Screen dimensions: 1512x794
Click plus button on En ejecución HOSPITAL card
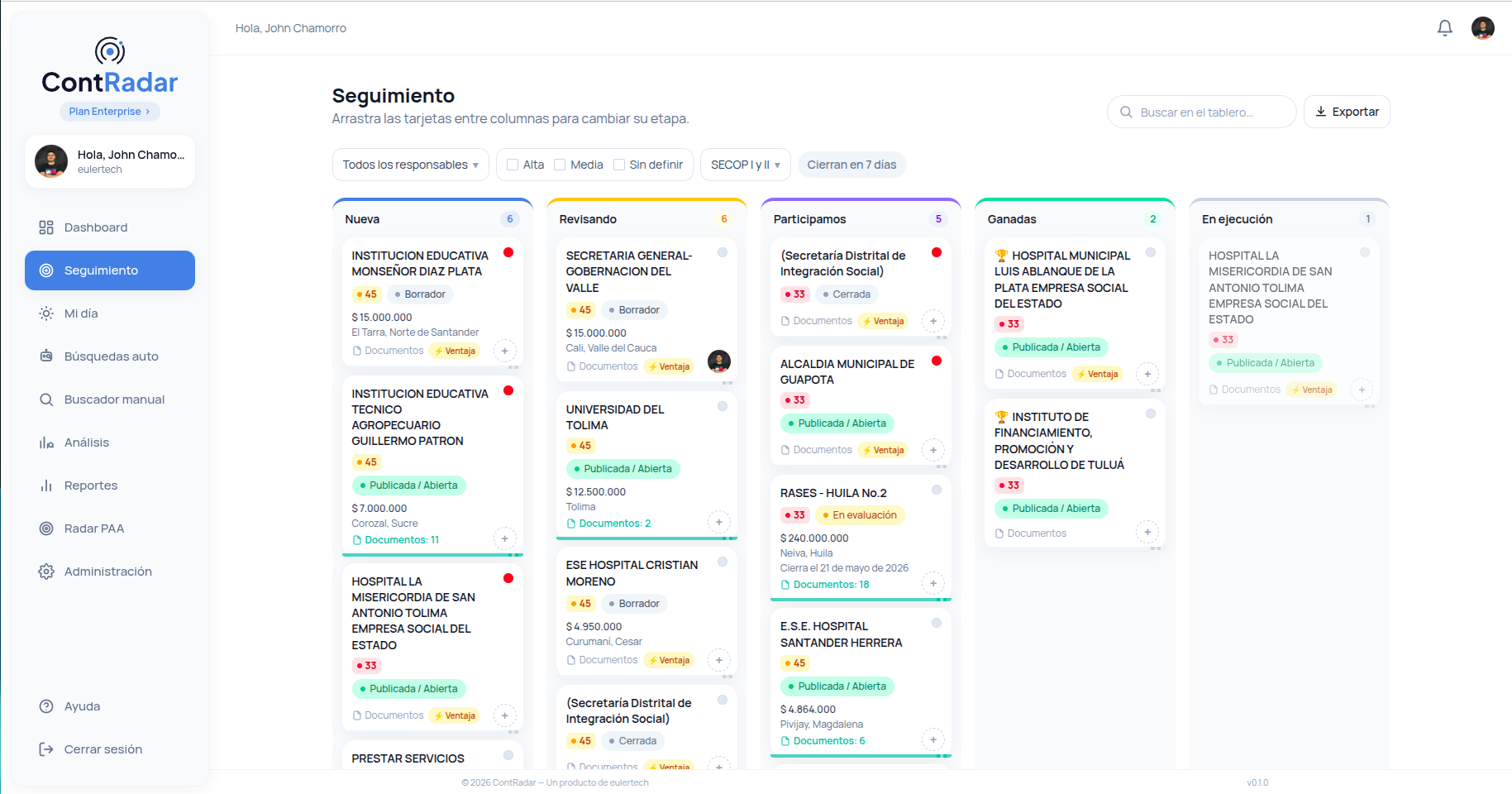tap(1362, 389)
